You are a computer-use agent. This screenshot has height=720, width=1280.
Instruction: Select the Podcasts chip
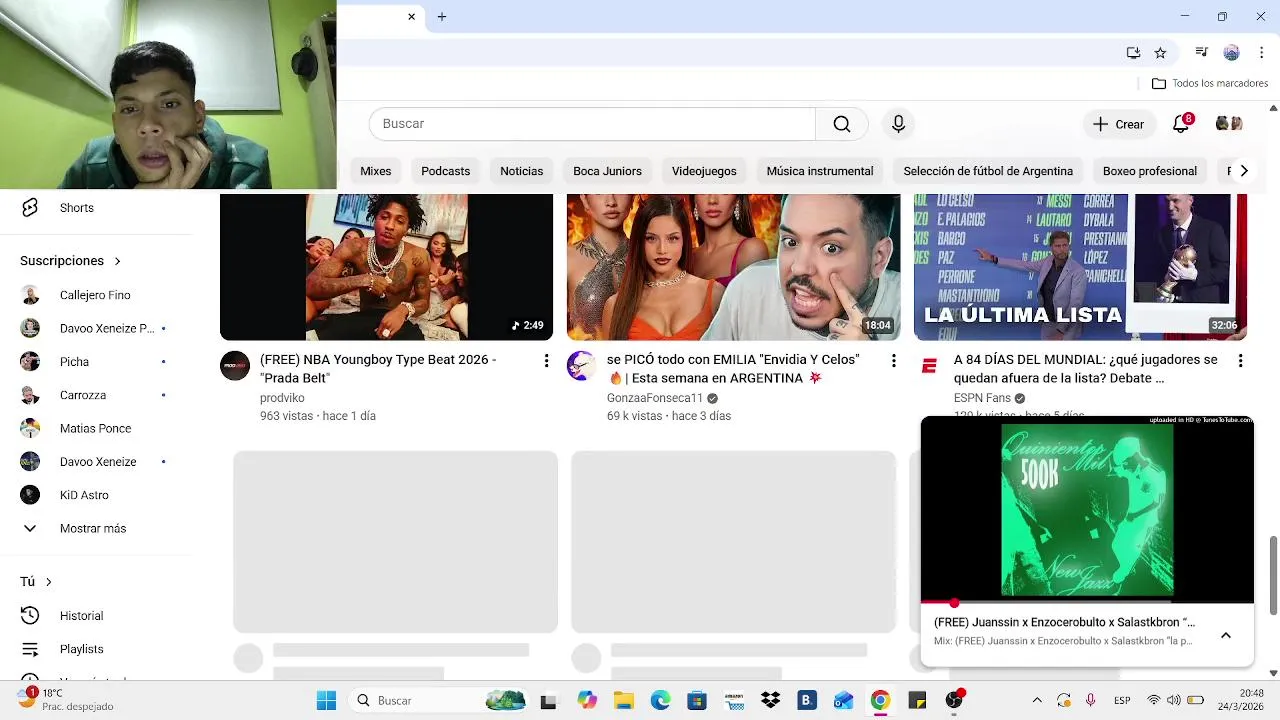point(445,171)
